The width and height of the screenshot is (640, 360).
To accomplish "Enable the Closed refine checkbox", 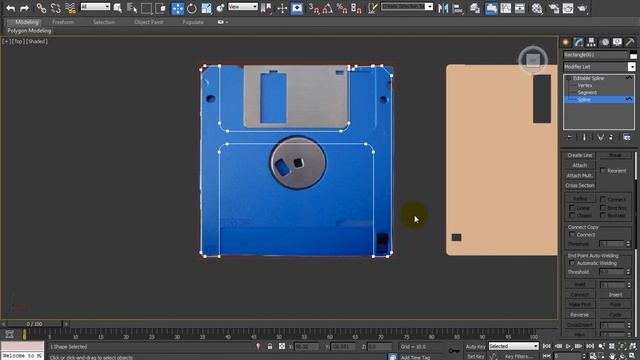I will [572, 215].
